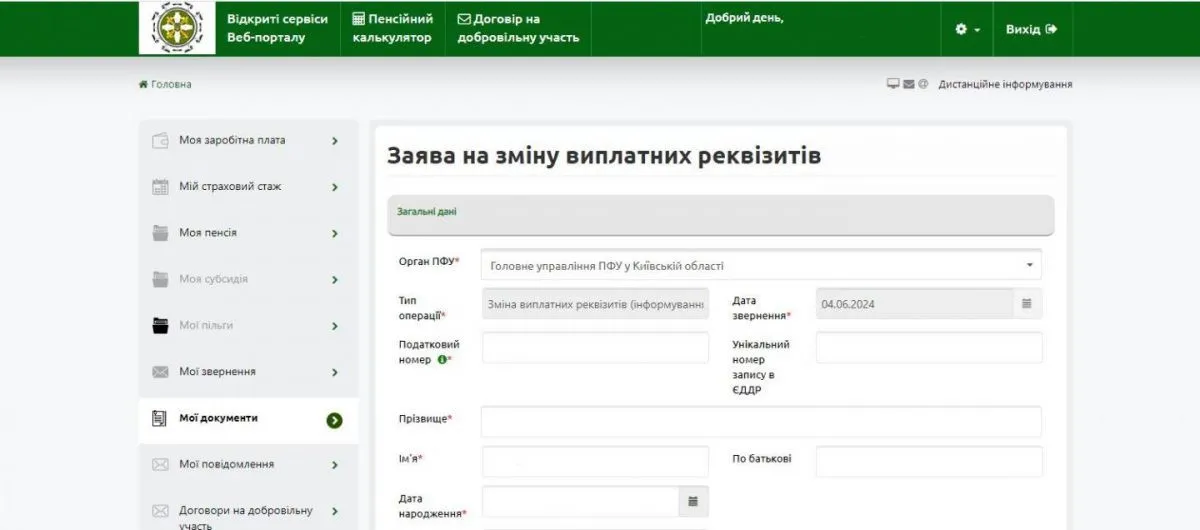Select Мої документи menu item
1200x530 pixels.
click(248, 419)
